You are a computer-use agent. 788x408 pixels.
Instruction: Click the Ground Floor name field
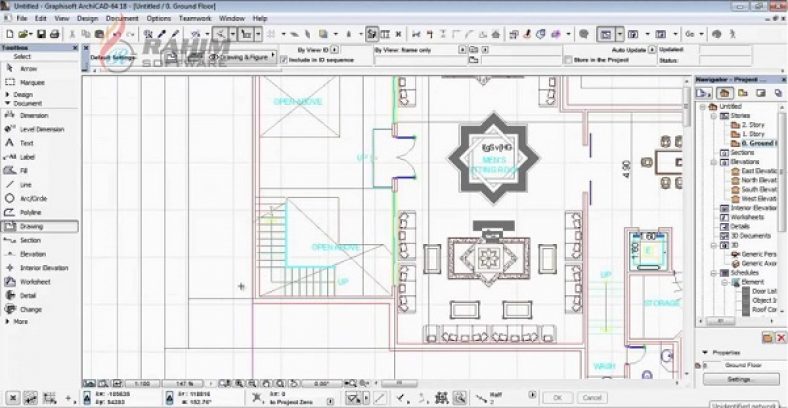tap(743, 365)
